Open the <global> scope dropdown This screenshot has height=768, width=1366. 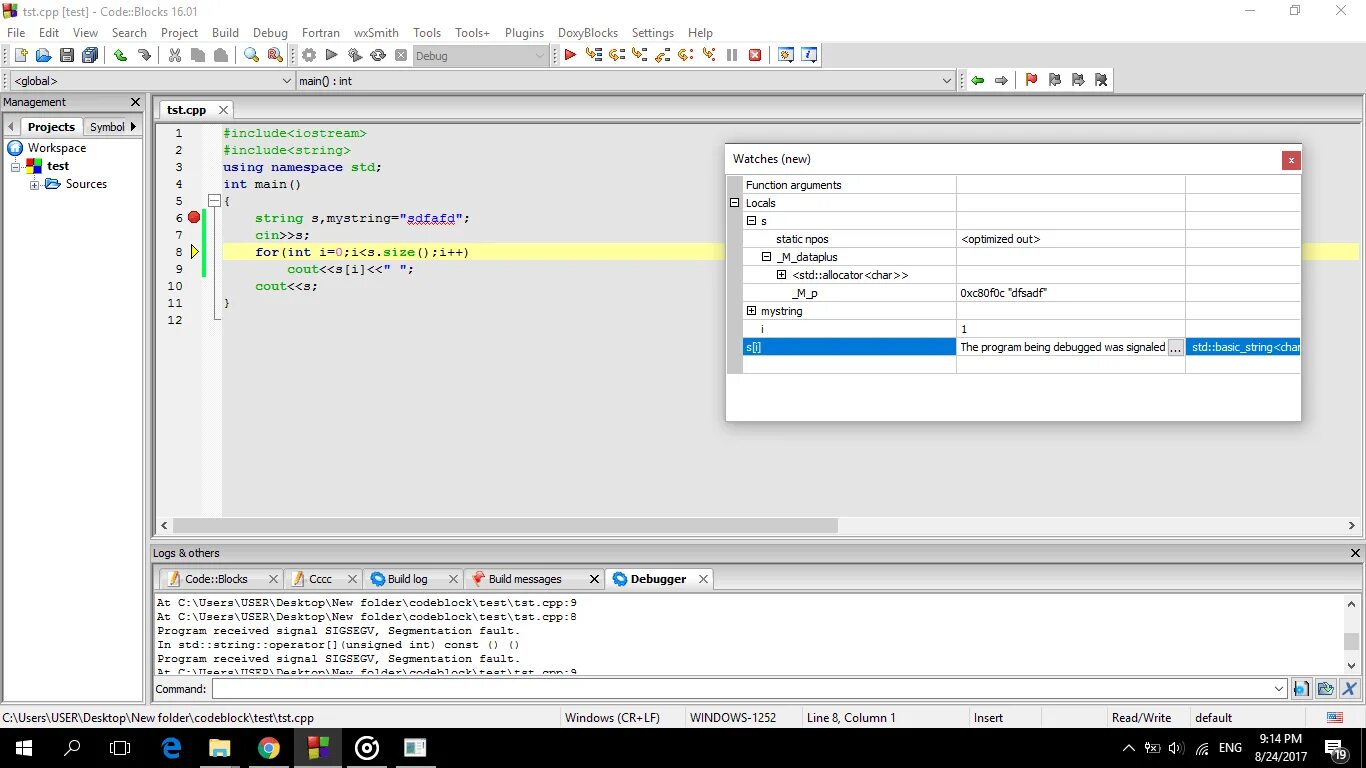[151, 81]
